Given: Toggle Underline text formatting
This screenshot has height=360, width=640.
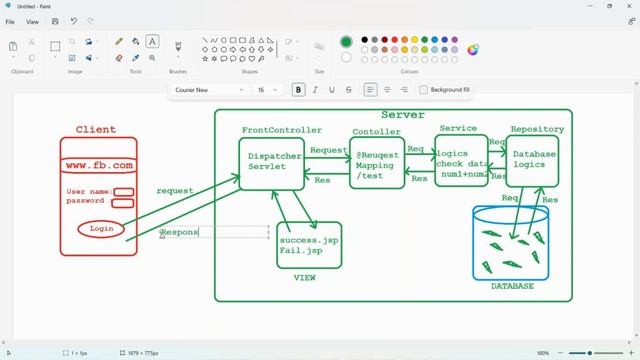Looking at the screenshot, I should click(x=332, y=90).
